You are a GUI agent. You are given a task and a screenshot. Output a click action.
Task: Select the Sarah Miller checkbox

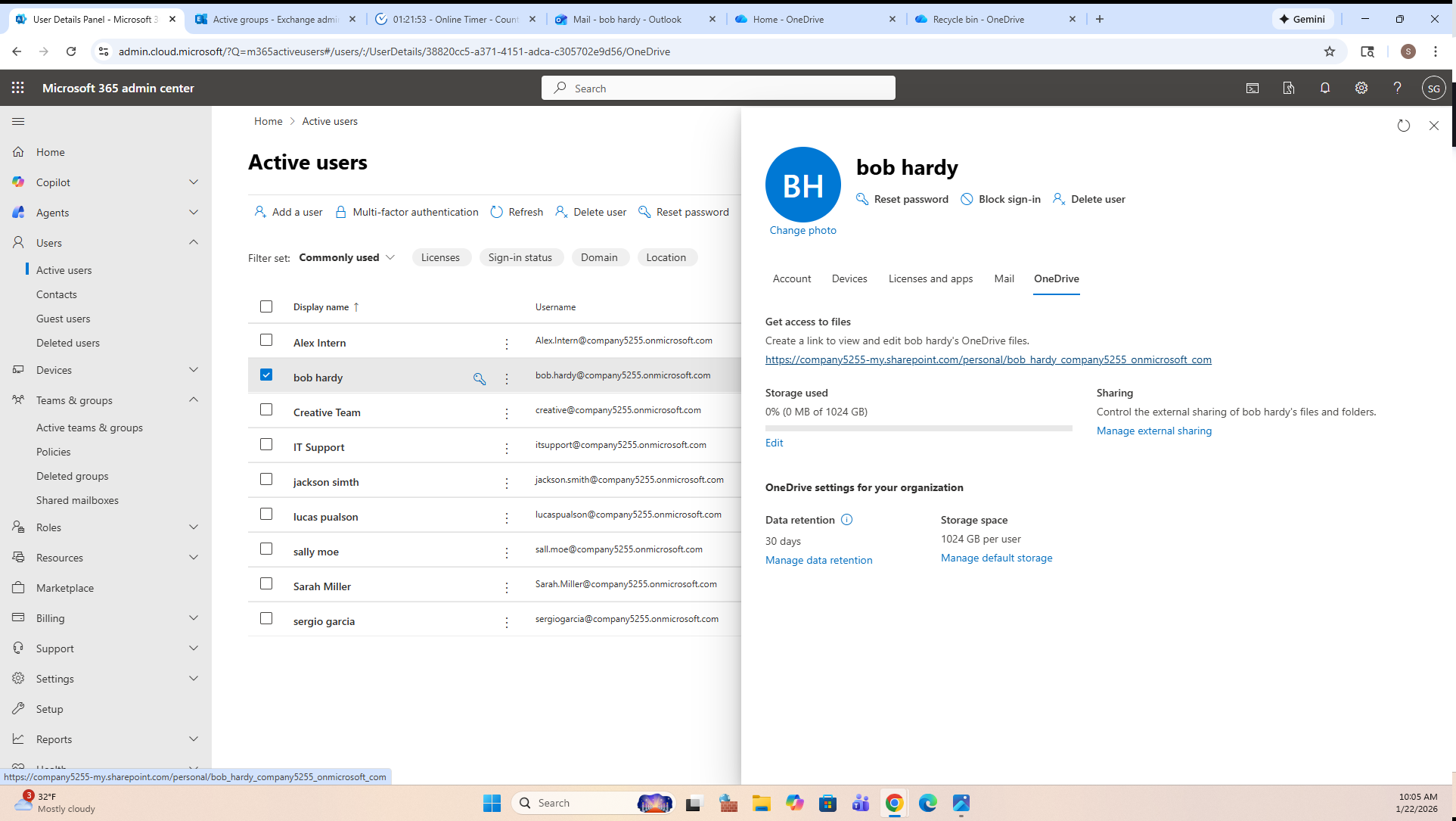point(266,584)
